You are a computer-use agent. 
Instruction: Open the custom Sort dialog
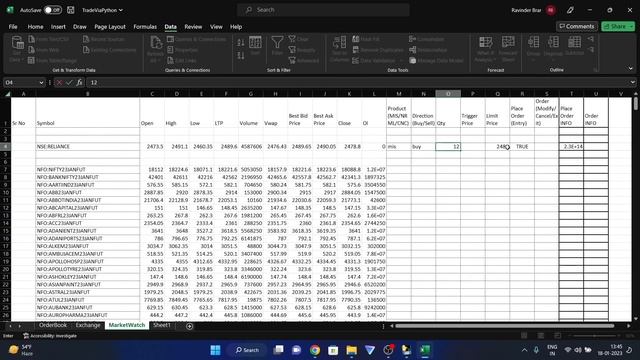(255, 46)
